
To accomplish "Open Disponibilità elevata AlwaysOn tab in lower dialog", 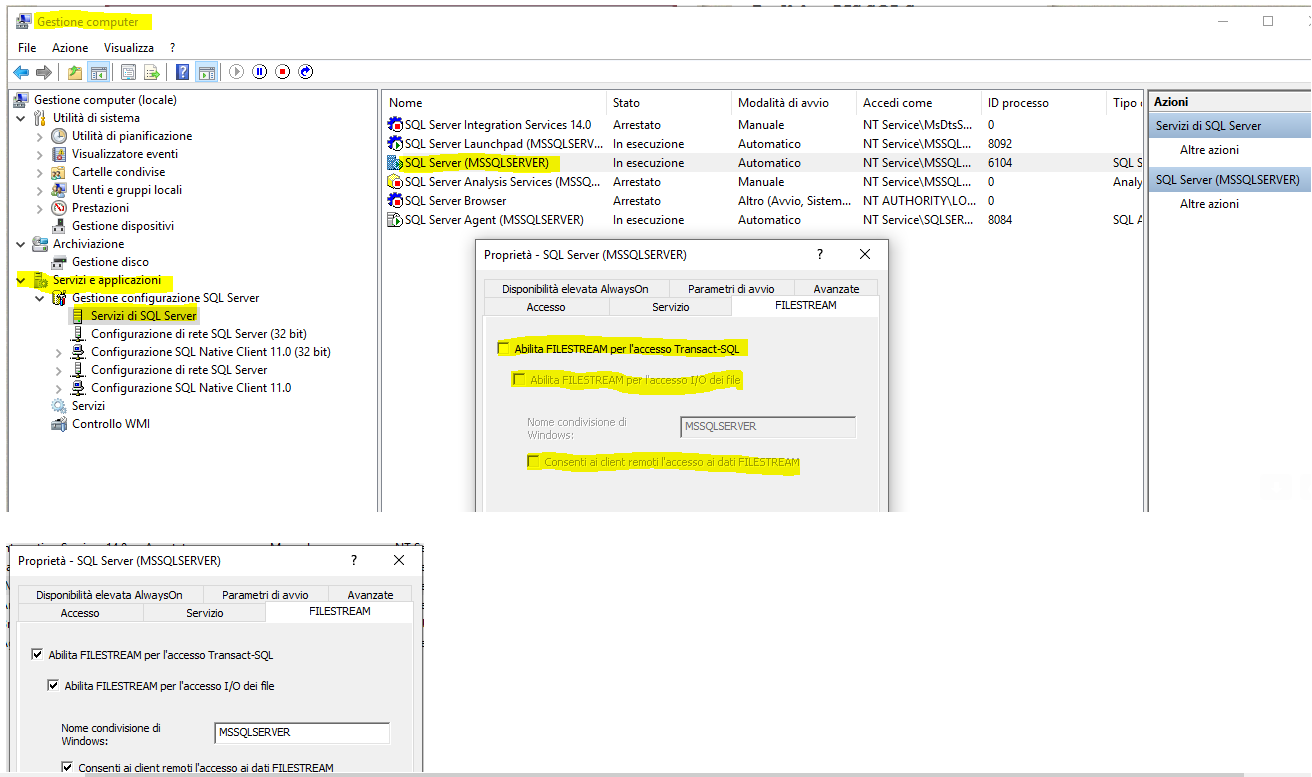I will pos(110,595).
